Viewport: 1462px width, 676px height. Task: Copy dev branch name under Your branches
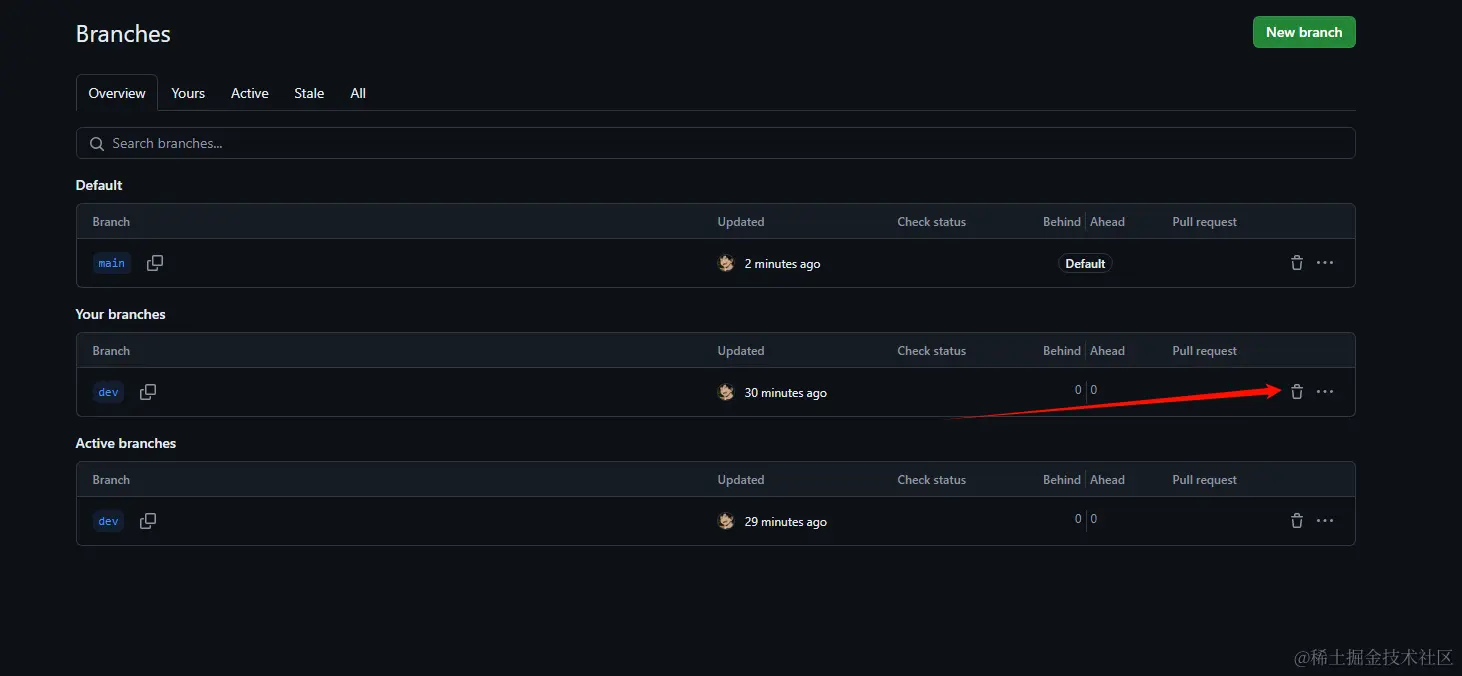pyautogui.click(x=148, y=392)
